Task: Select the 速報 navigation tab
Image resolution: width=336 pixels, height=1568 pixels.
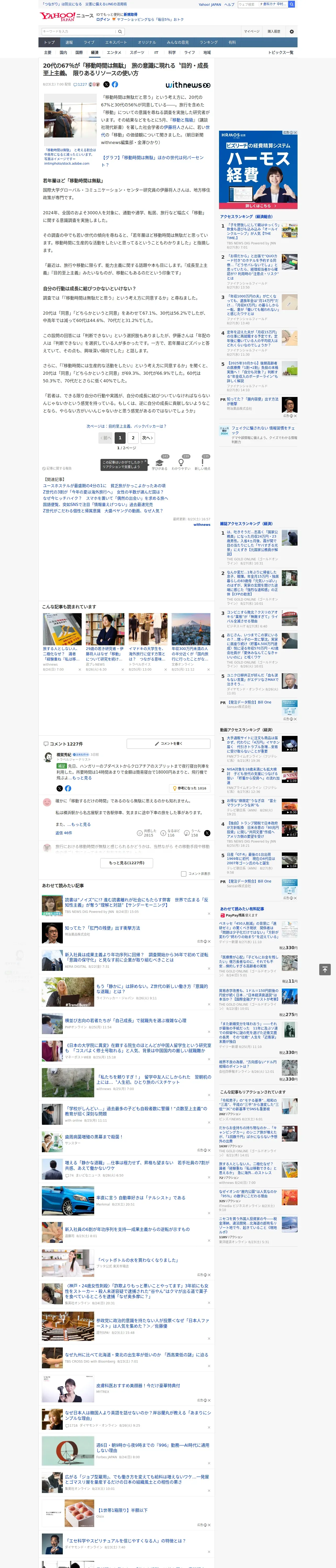Action: [69, 43]
